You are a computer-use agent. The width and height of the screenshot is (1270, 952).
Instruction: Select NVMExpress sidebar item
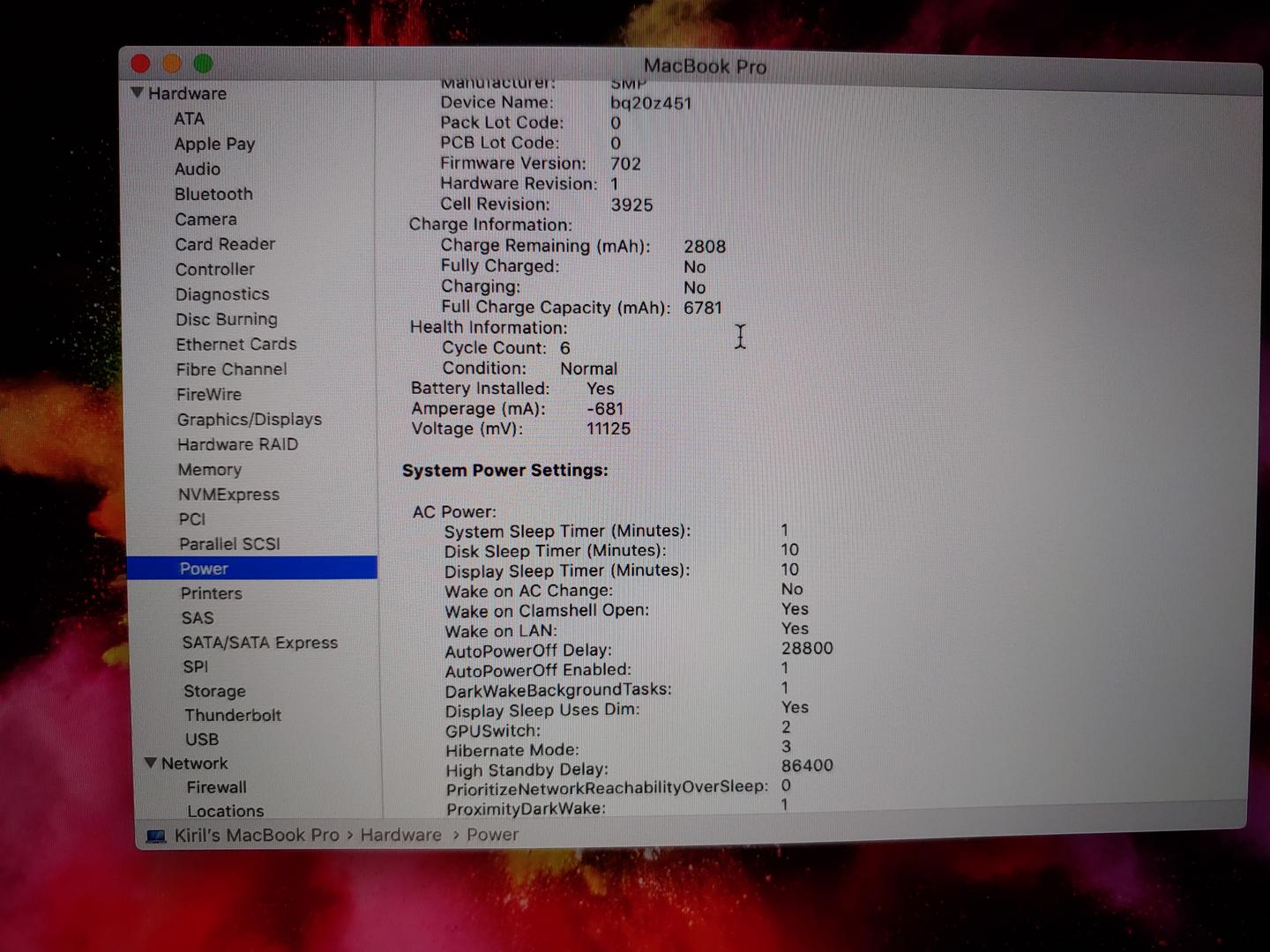point(228,495)
